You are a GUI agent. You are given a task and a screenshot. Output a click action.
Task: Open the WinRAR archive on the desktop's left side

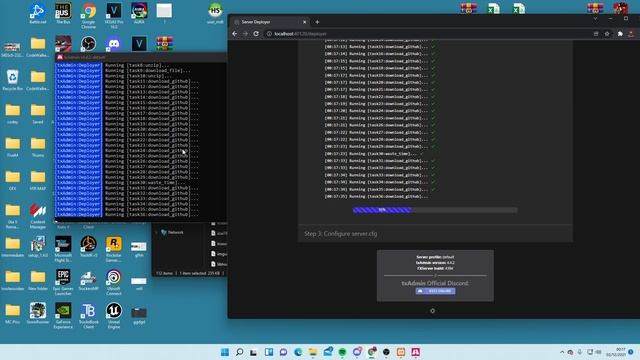[164, 43]
